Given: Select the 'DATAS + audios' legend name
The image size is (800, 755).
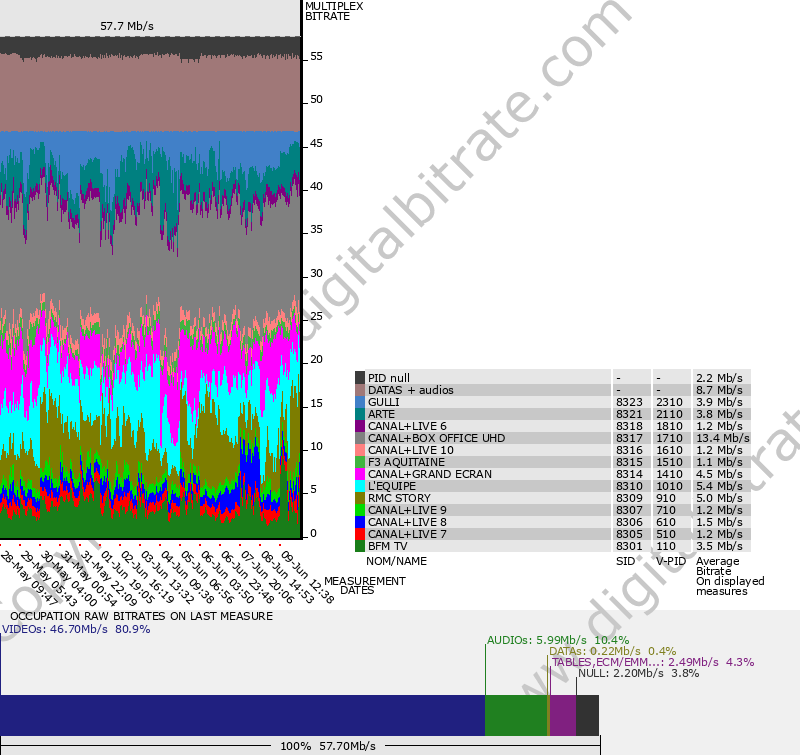Looking at the screenshot, I should (x=411, y=390).
